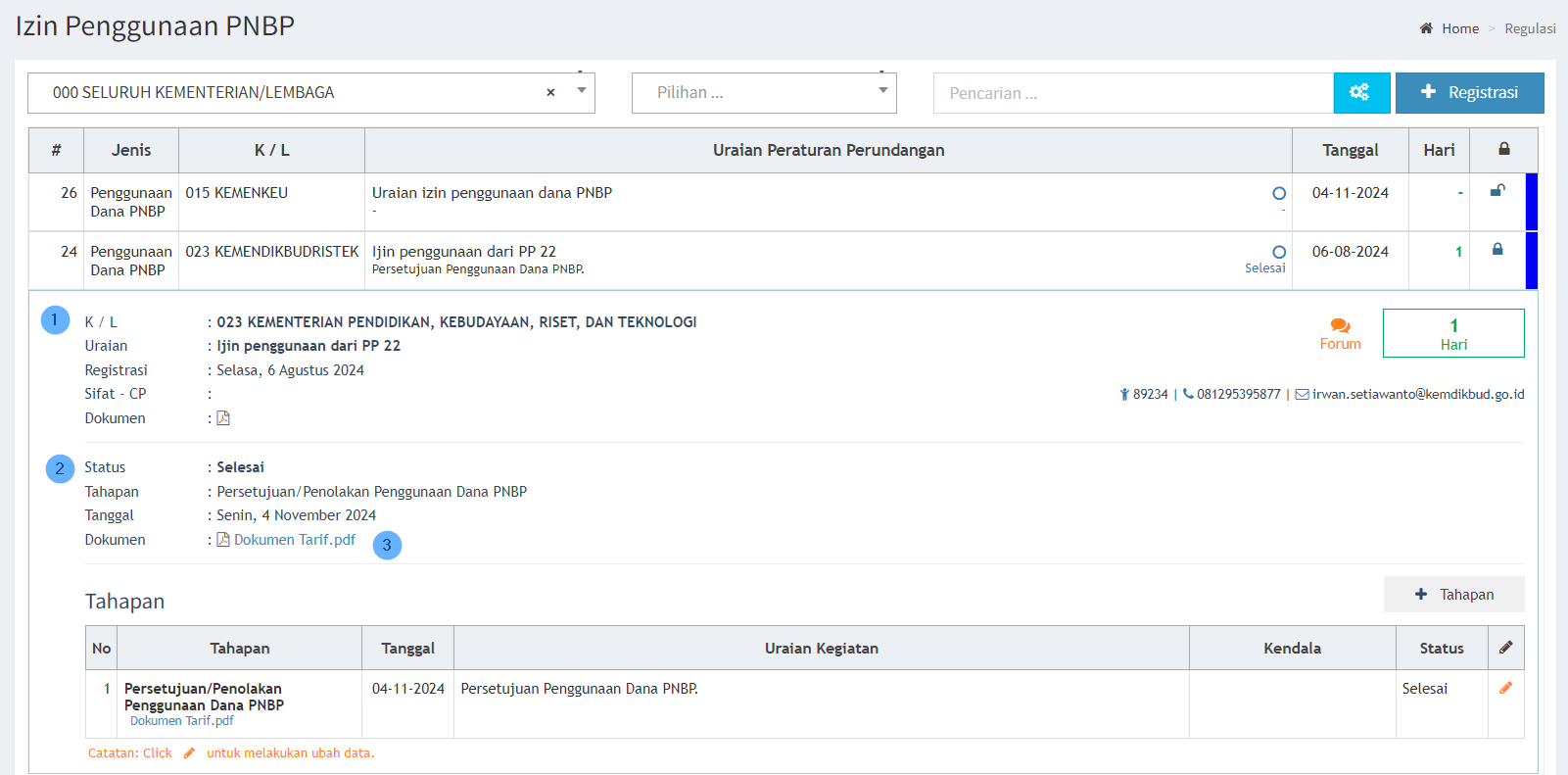Click the unlocked padlock icon in row 26
Viewport: 1568px width, 775px height.
click(x=1497, y=191)
